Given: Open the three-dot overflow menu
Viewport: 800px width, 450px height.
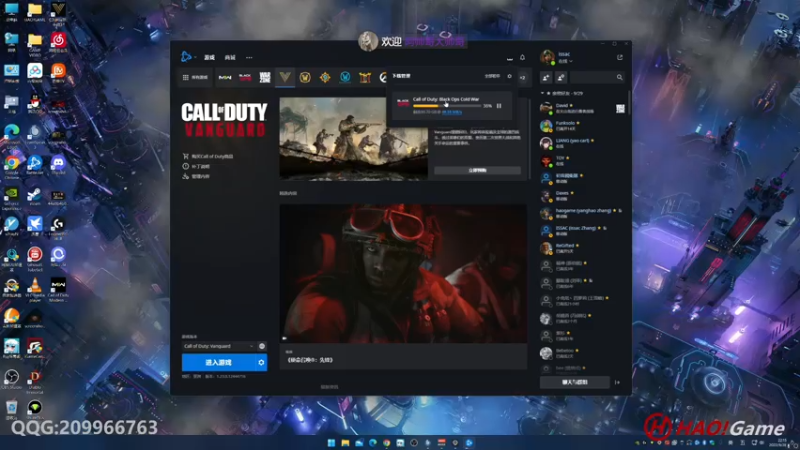Looking at the screenshot, I should [249, 58].
